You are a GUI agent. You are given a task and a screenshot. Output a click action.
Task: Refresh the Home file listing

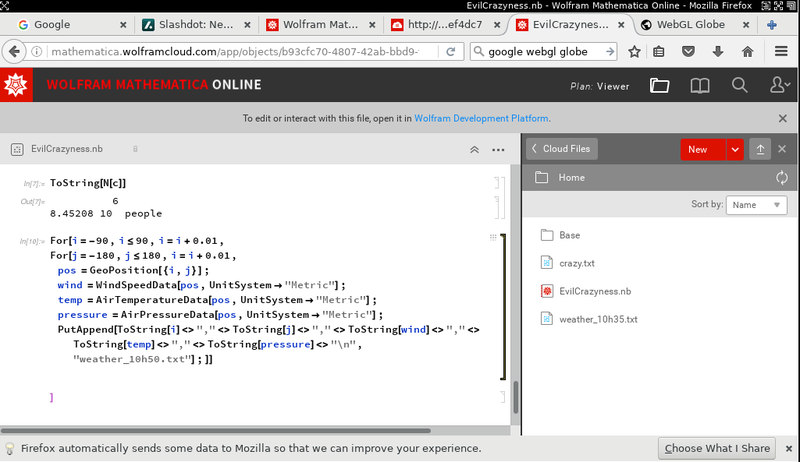[782, 178]
